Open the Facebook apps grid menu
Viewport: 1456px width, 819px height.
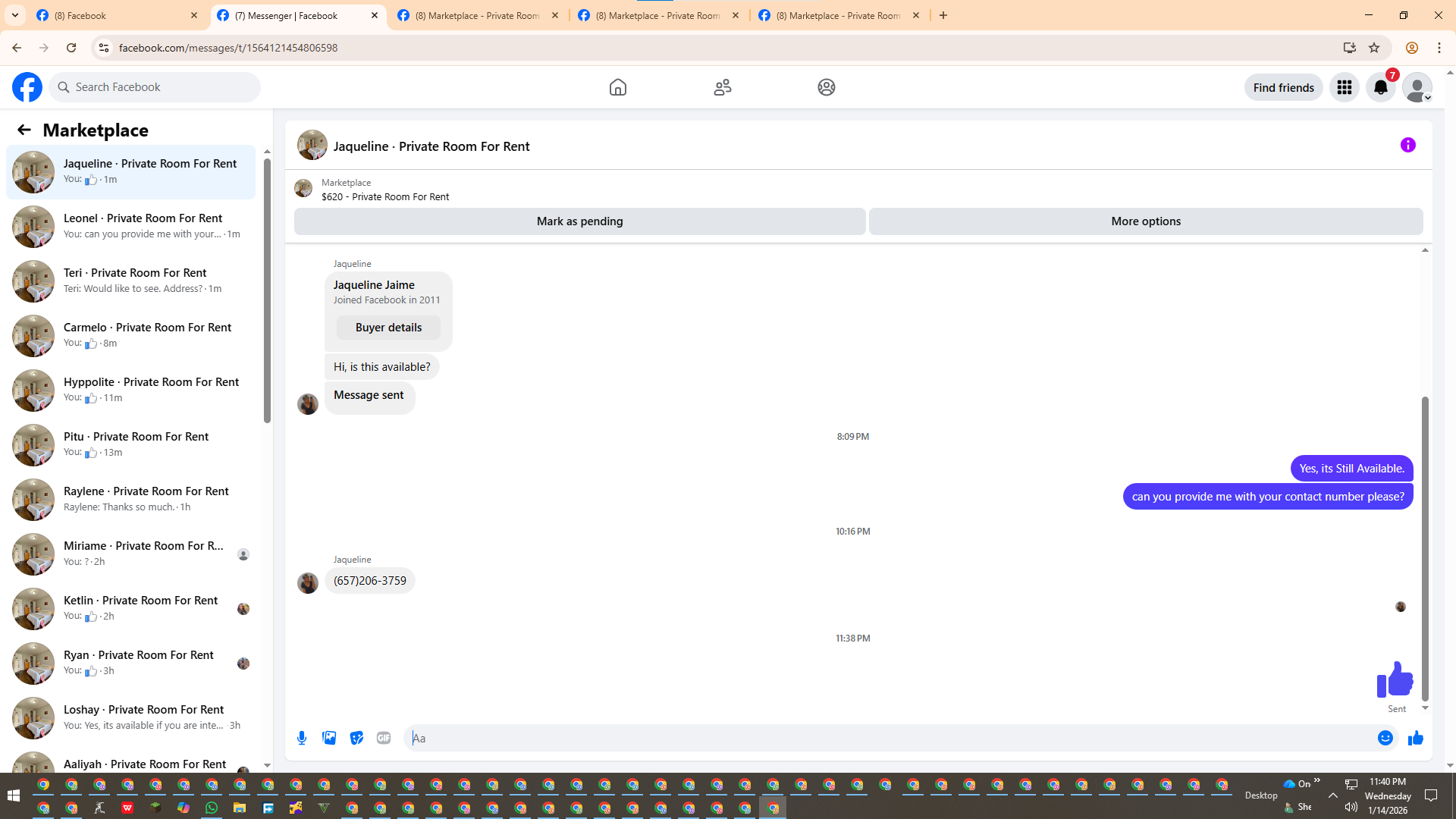tap(1344, 87)
